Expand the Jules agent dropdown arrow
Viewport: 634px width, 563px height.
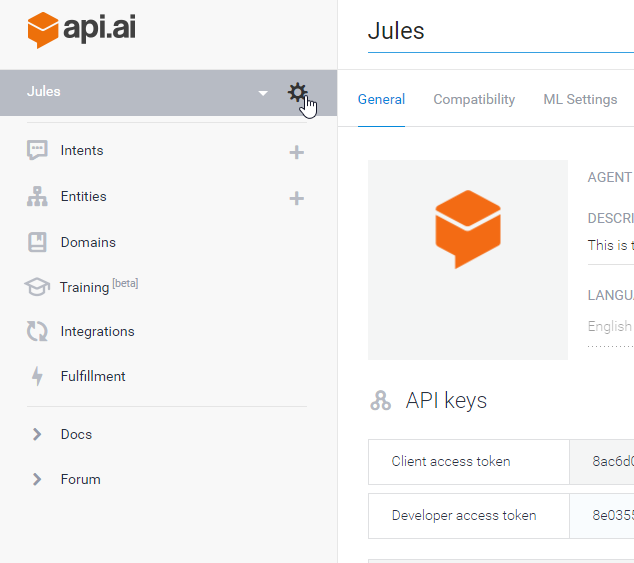click(x=263, y=93)
